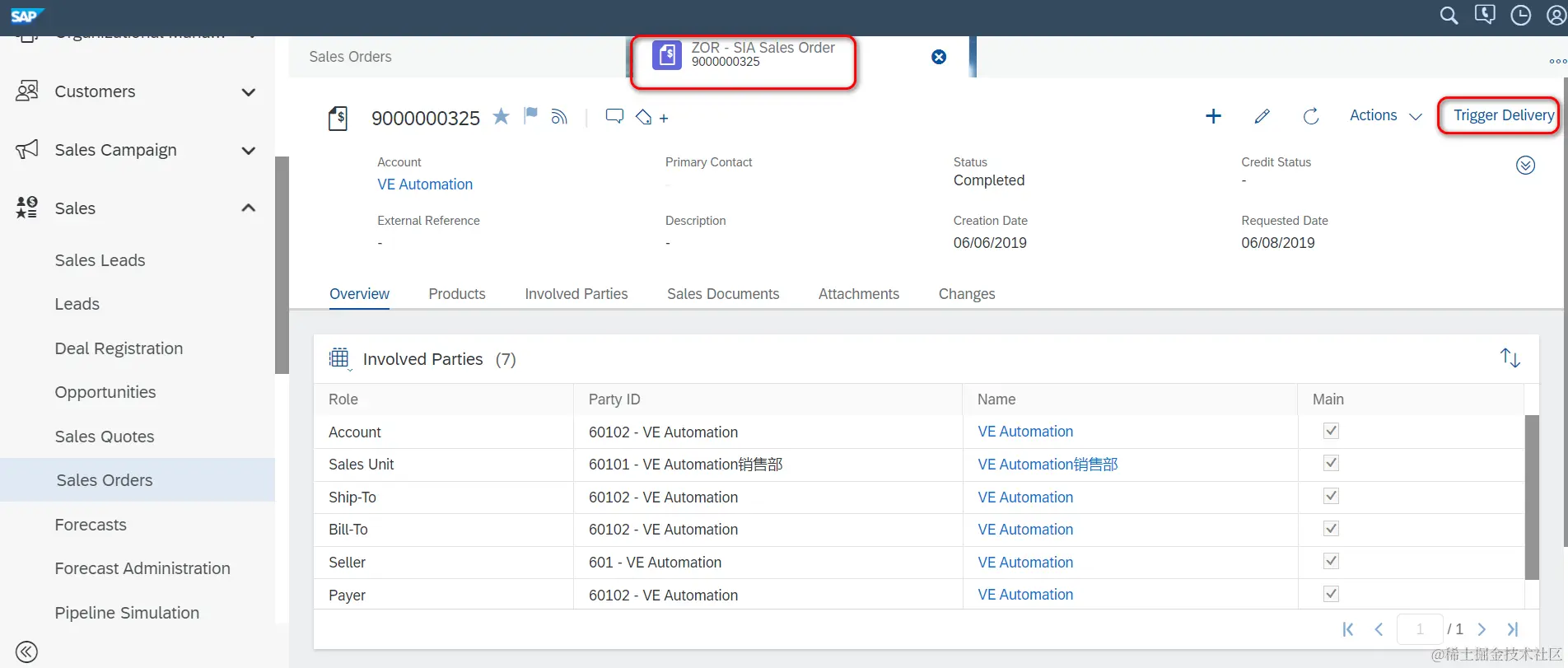
Task: Open Sales Leads in sidebar
Action: 100,260
